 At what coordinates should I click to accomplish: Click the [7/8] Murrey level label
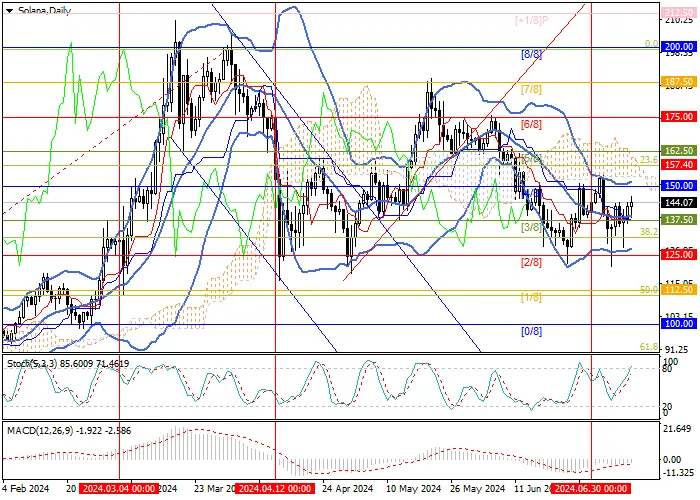tap(531, 89)
